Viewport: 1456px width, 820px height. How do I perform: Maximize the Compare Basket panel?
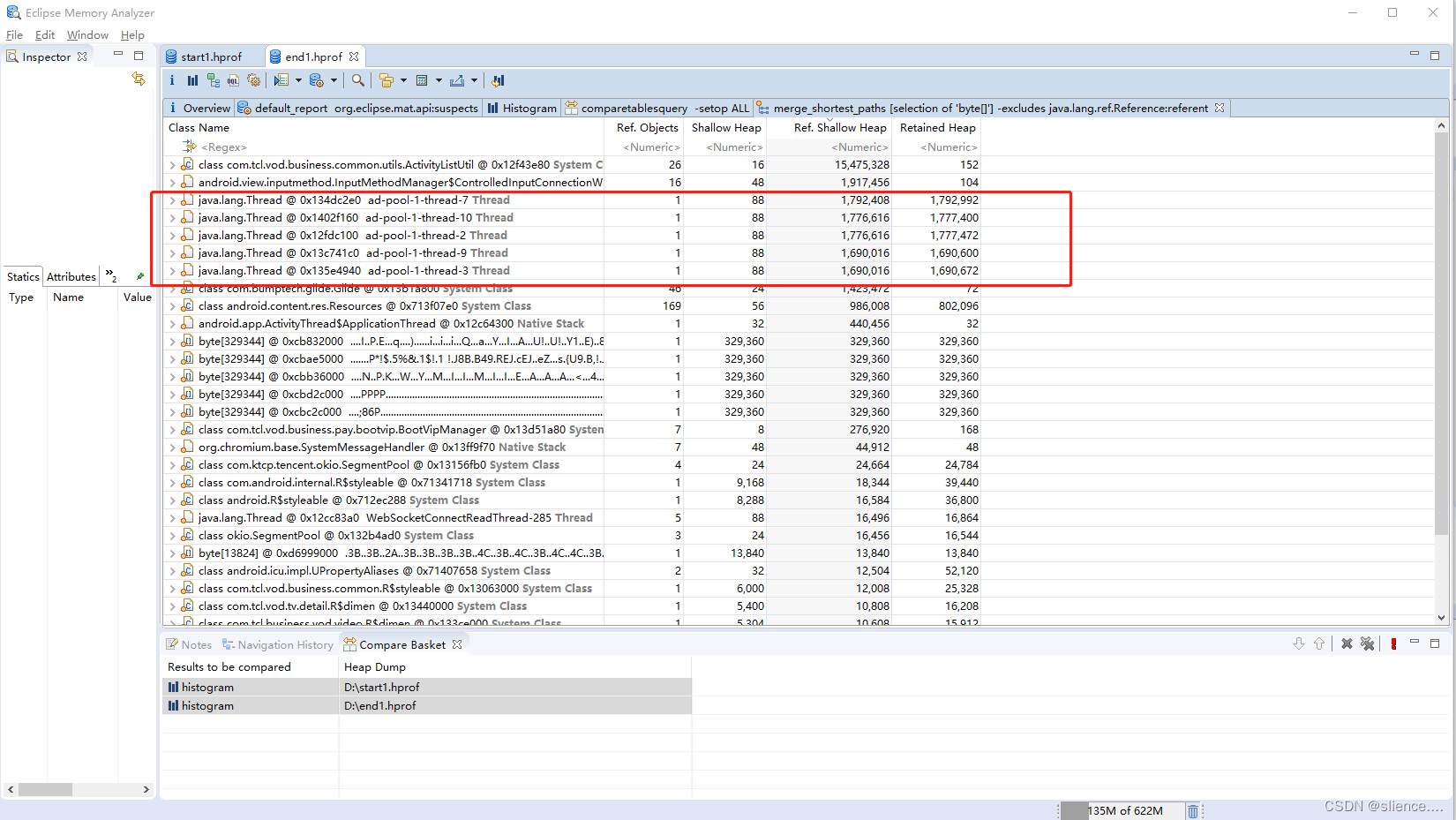[1435, 643]
